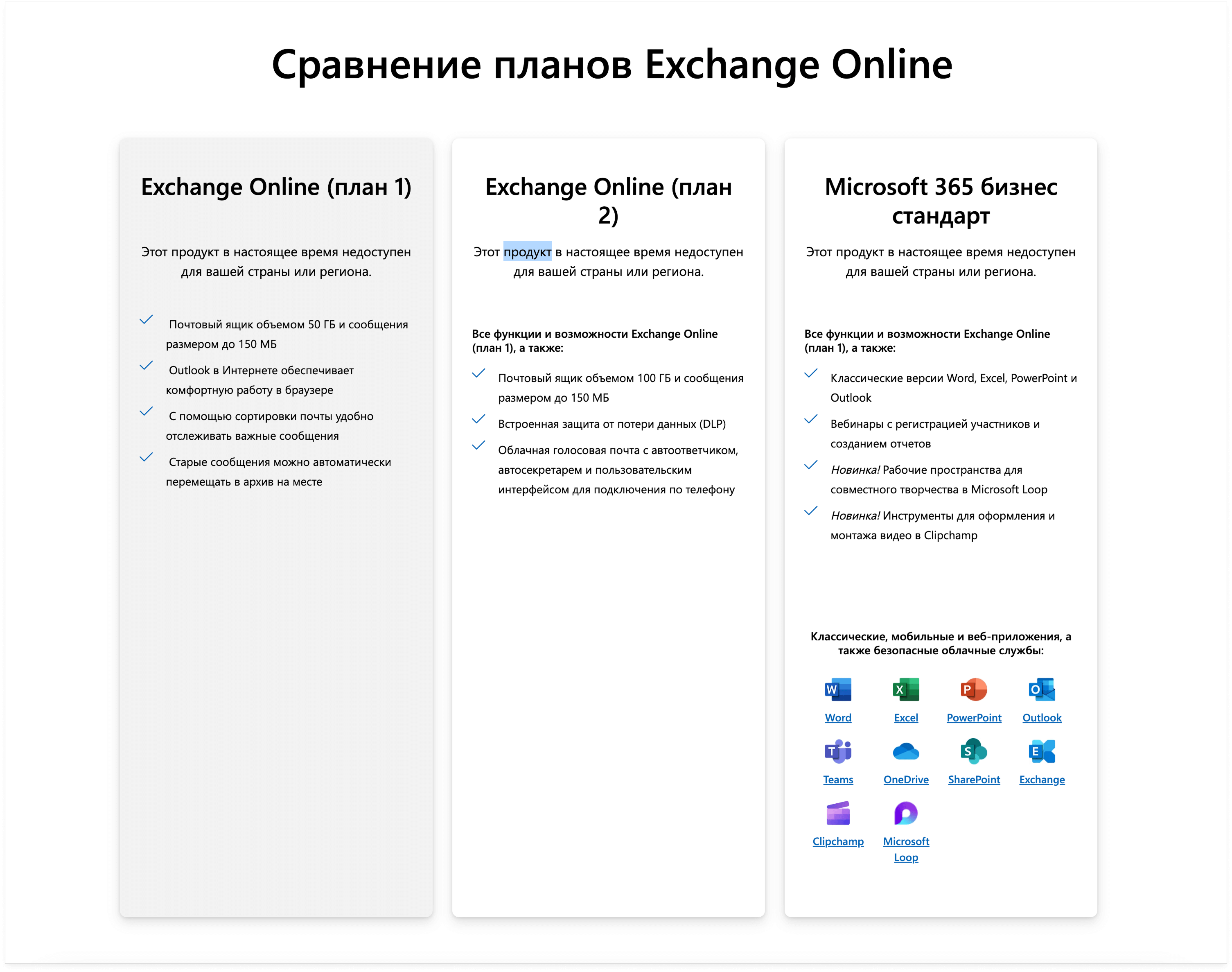Click the checkmark beside Классические версии Word item

point(810,373)
